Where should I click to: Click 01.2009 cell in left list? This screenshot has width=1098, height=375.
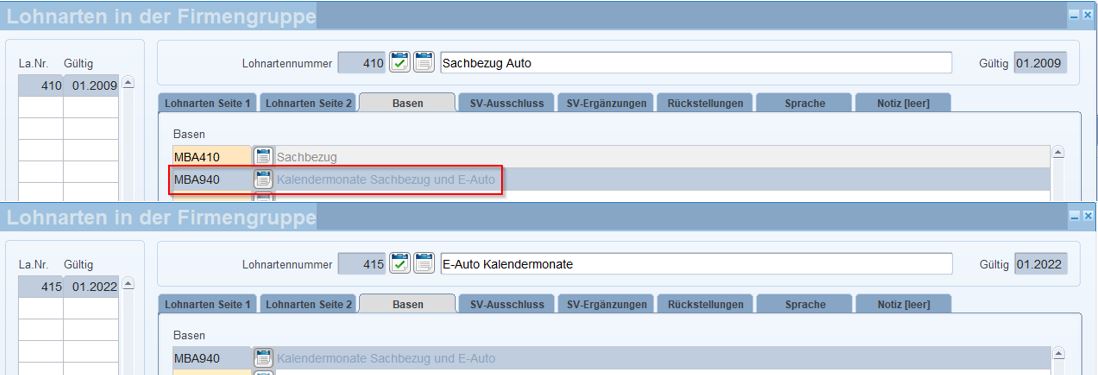coord(91,85)
